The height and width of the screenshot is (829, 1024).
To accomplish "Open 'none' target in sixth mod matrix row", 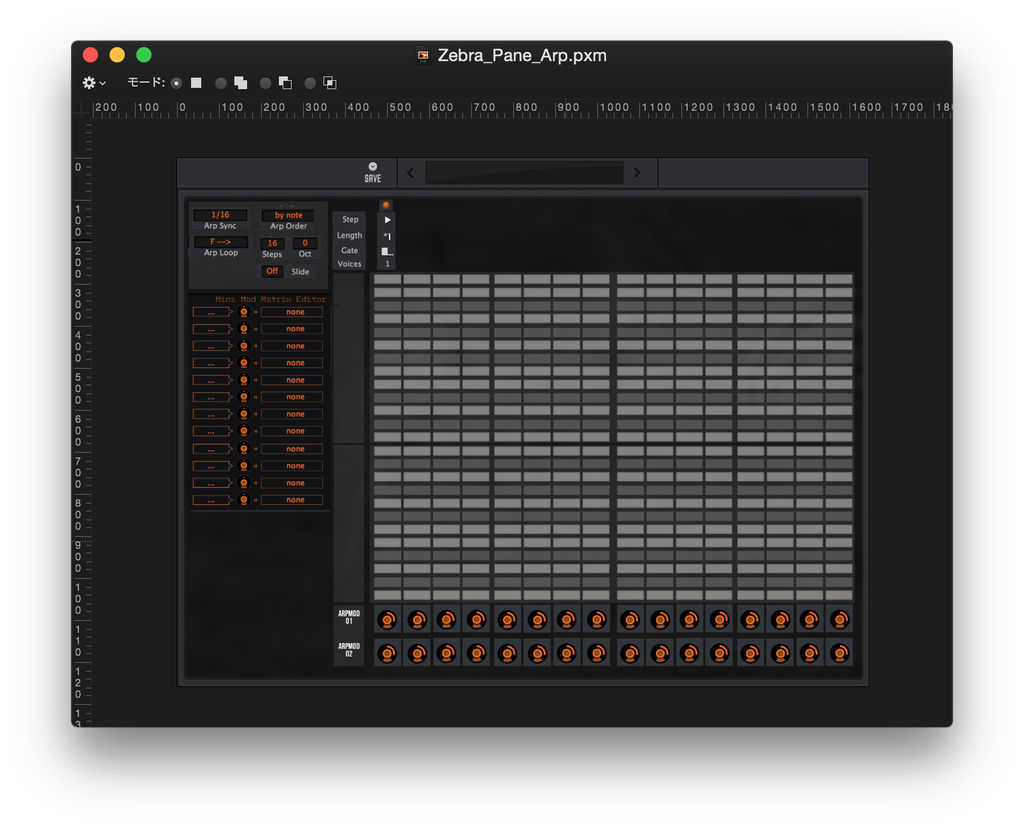I will pos(292,397).
